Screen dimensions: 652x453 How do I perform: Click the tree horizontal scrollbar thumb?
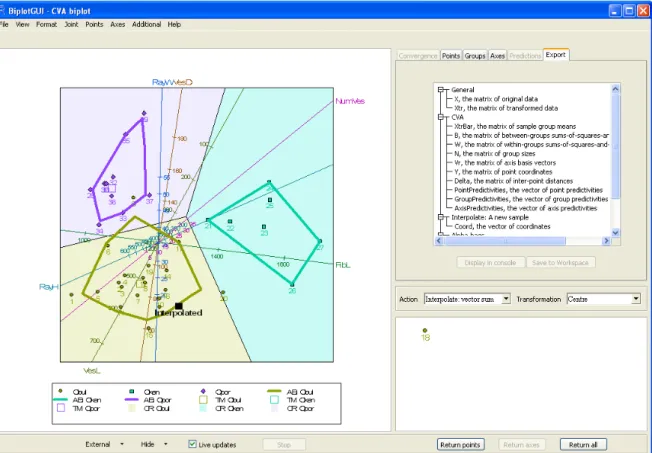point(505,241)
